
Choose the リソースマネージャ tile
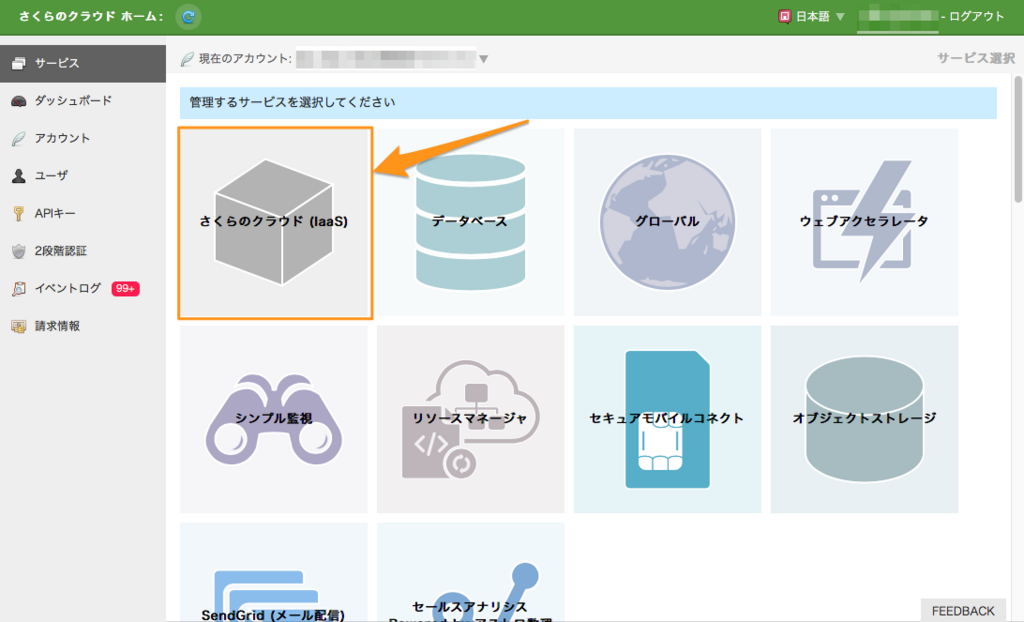470,419
